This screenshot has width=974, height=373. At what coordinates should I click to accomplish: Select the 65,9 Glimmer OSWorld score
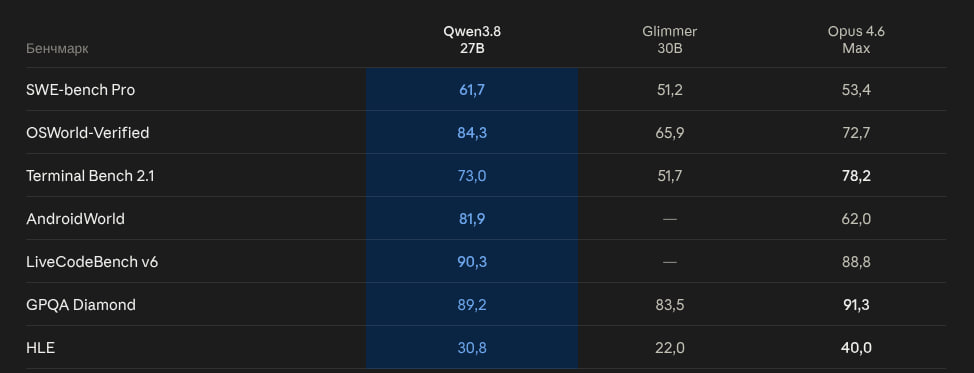coord(670,132)
